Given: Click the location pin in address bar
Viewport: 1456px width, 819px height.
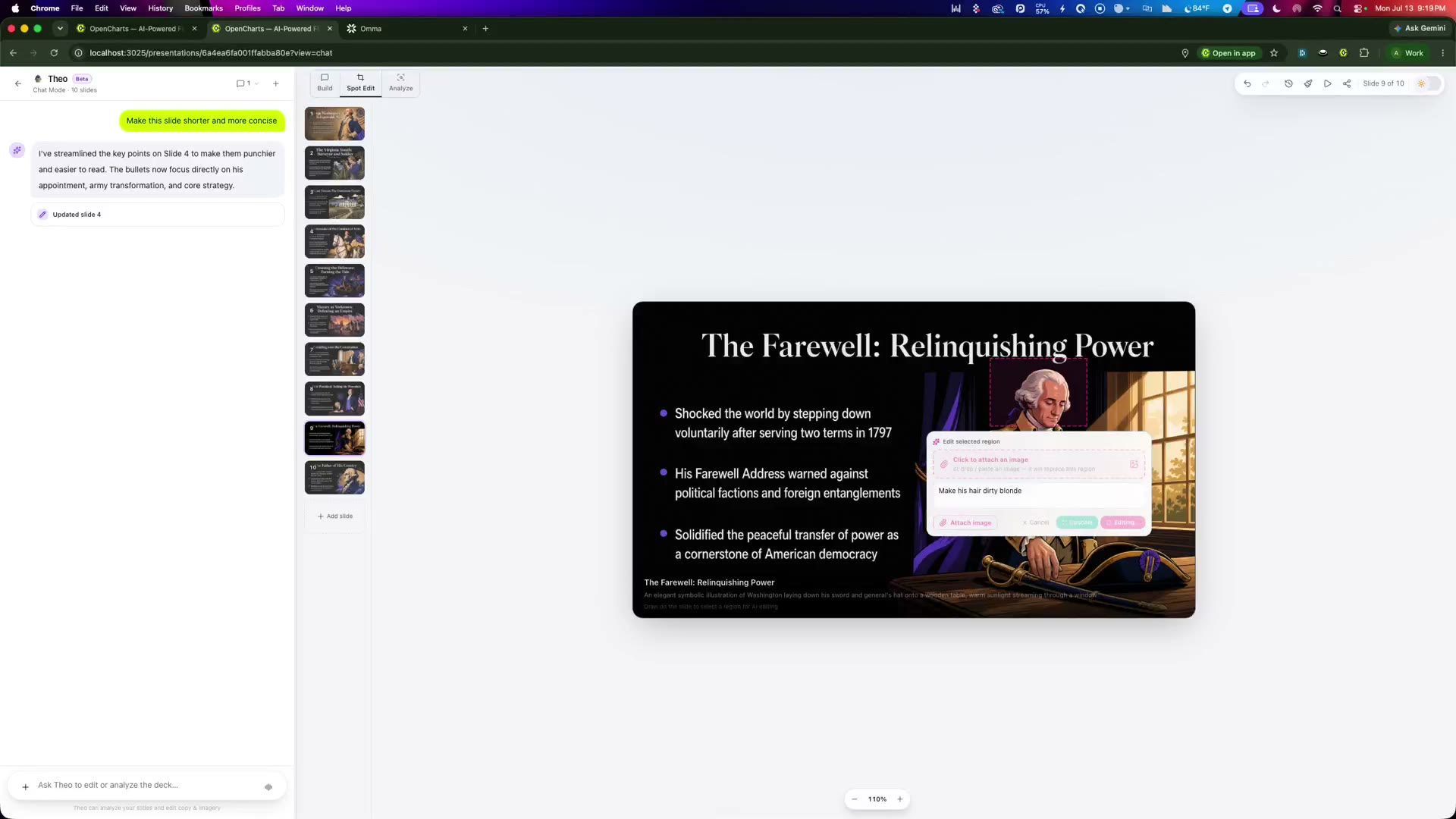Looking at the screenshot, I should pyautogui.click(x=1185, y=53).
